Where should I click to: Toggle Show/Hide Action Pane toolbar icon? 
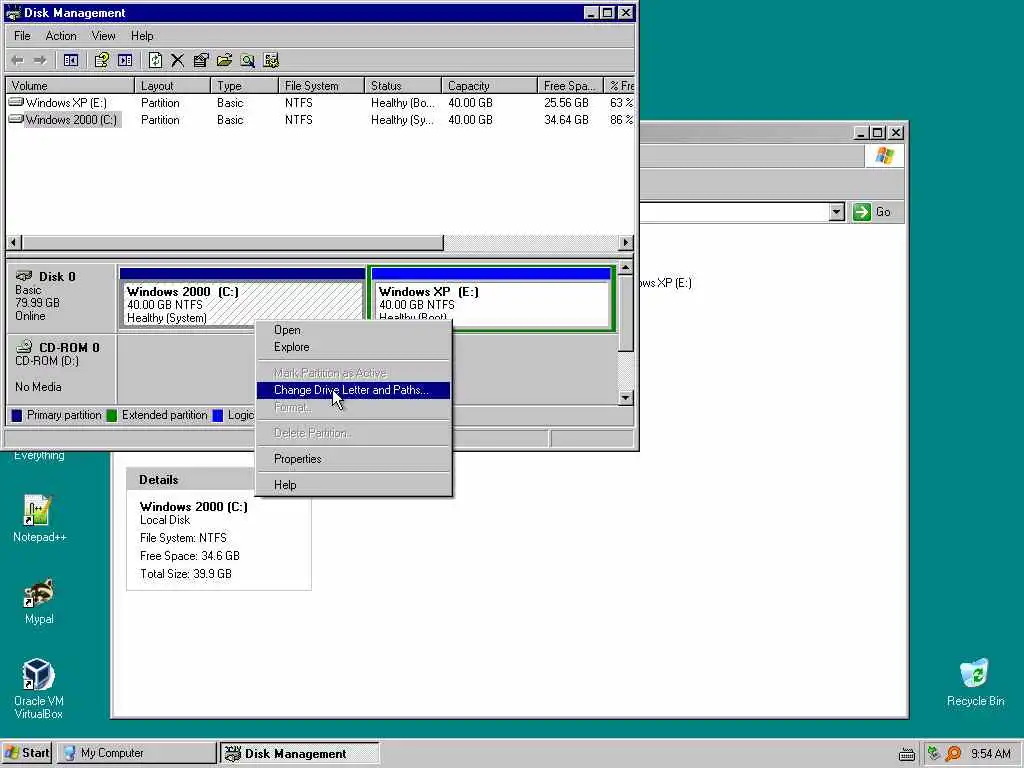125,61
